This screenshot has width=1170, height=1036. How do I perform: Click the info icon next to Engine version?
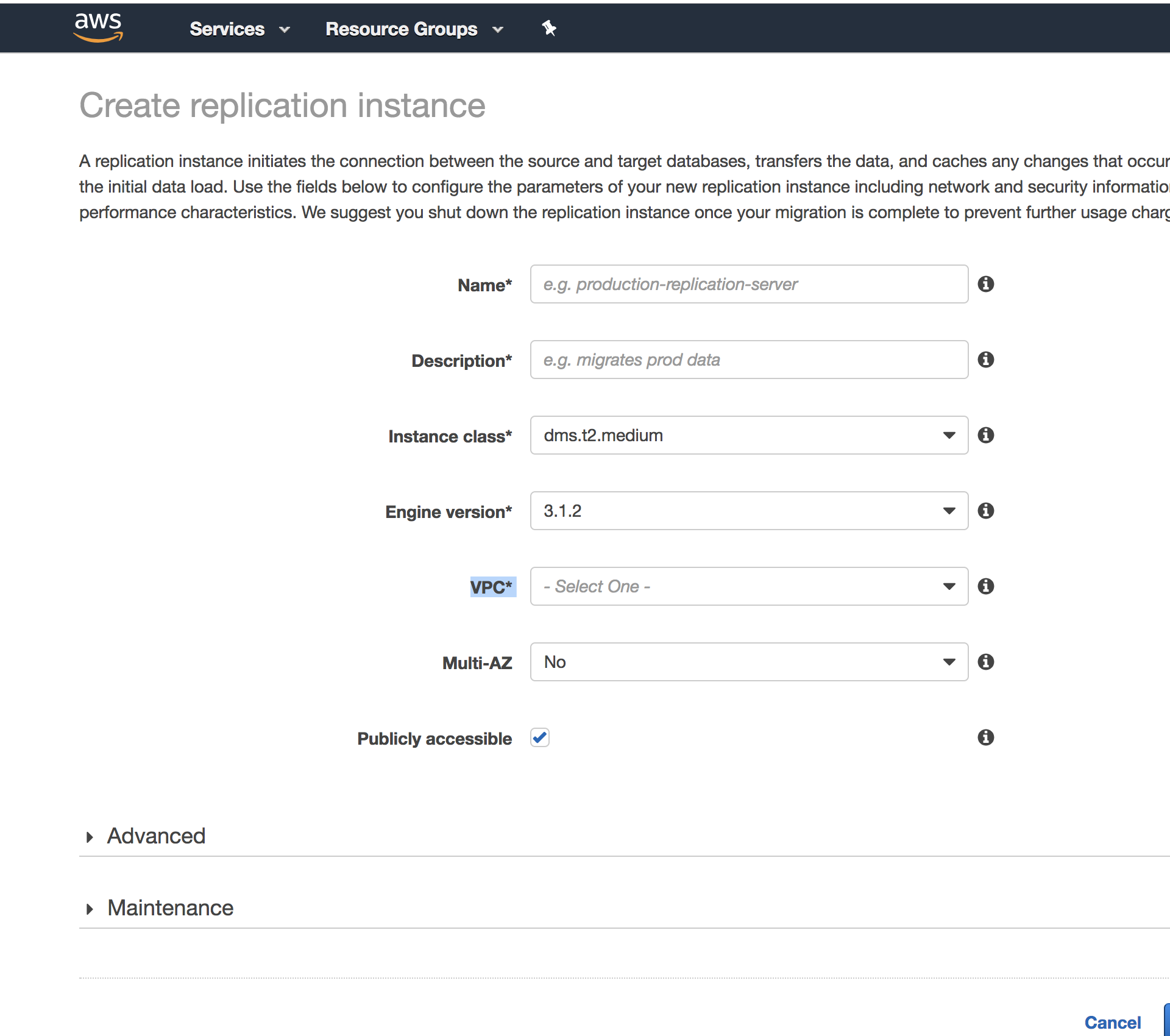pyautogui.click(x=986, y=511)
